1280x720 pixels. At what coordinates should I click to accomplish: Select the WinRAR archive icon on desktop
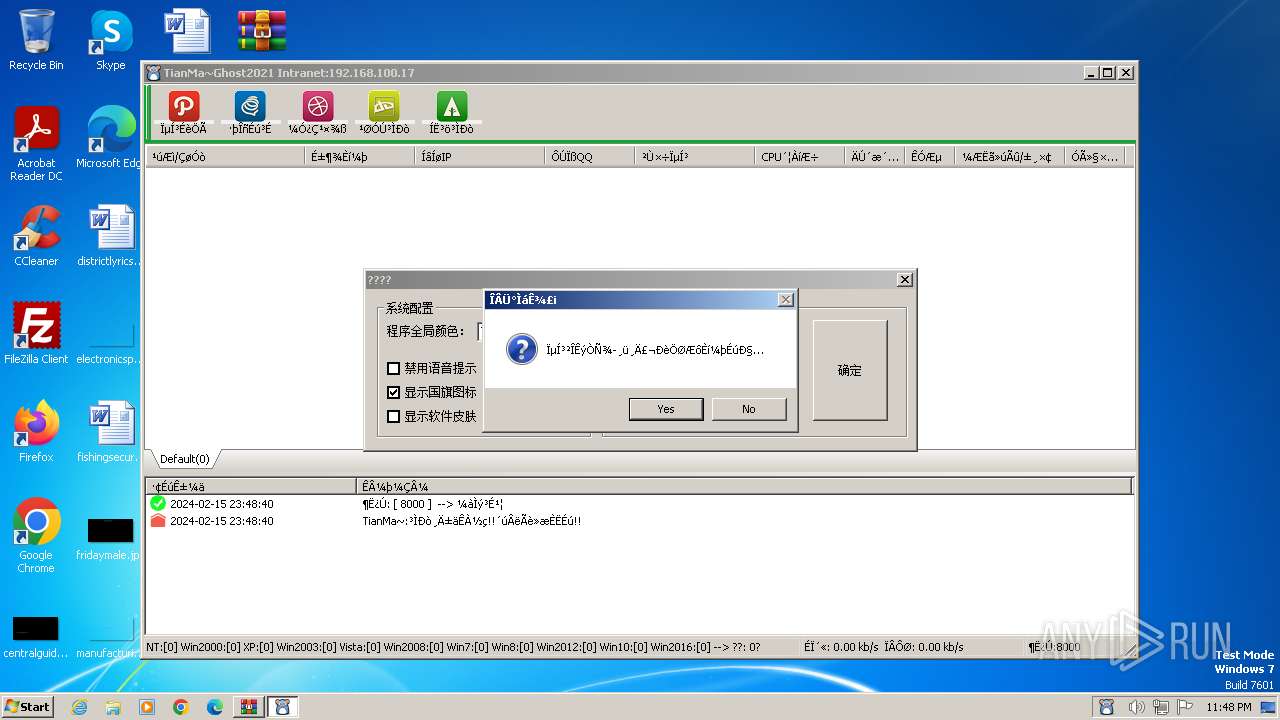(262, 32)
